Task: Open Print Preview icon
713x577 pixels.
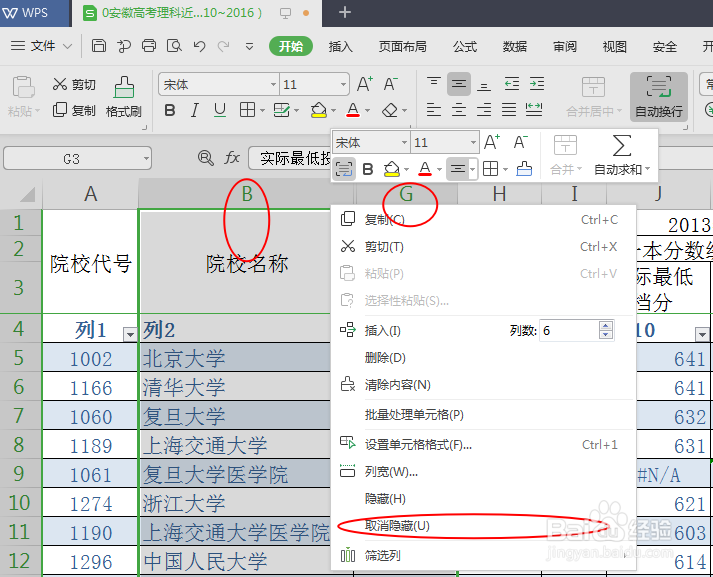Action: click(174, 46)
